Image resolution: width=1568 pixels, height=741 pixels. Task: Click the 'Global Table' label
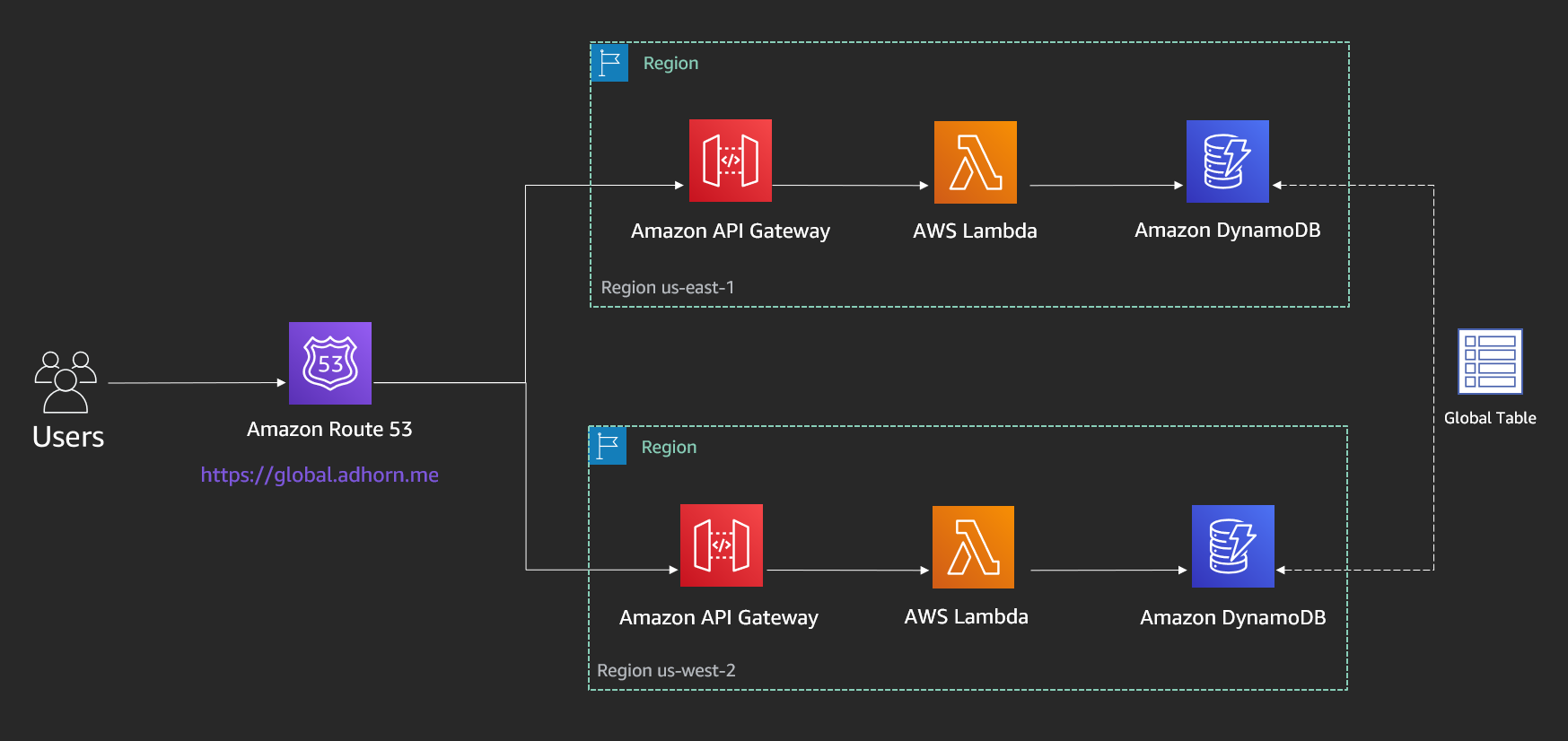pyautogui.click(x=1490, y=418)
